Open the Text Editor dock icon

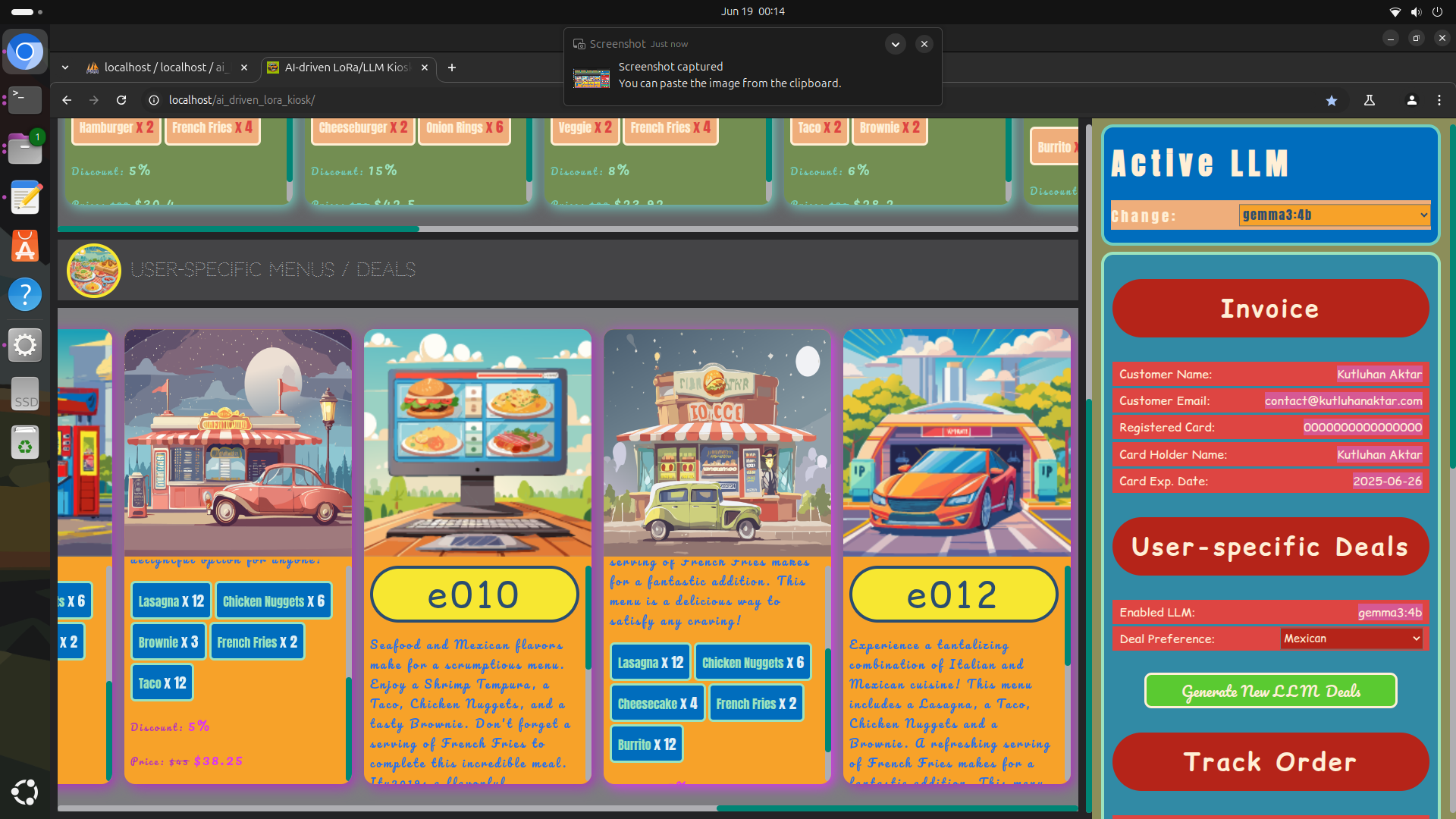pyautogui.click(x=25, y=197)
